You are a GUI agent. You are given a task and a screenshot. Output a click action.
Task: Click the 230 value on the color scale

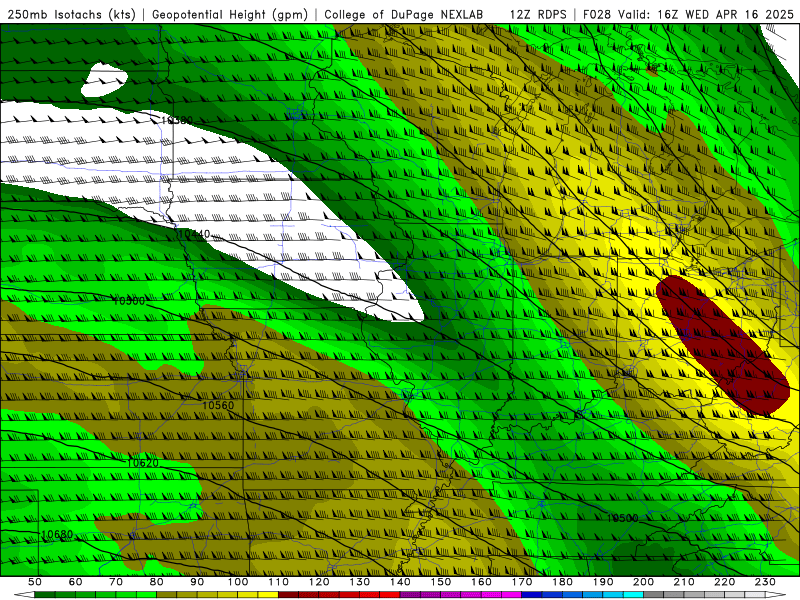click(x=765, y=582)
